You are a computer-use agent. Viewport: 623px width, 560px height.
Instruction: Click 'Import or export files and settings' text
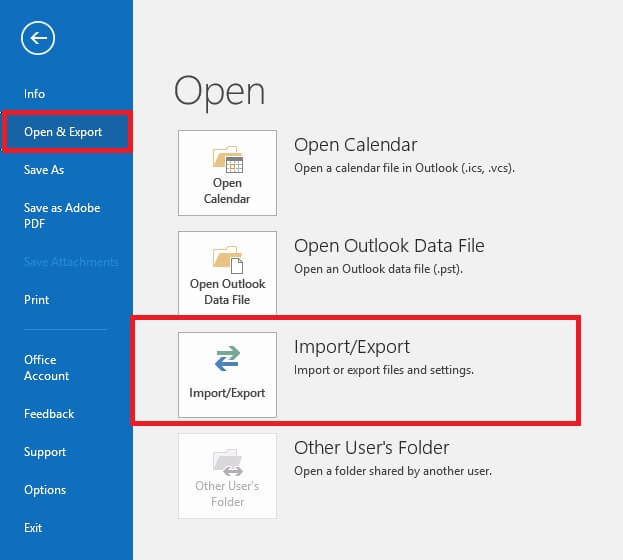[x=384, y=370]
